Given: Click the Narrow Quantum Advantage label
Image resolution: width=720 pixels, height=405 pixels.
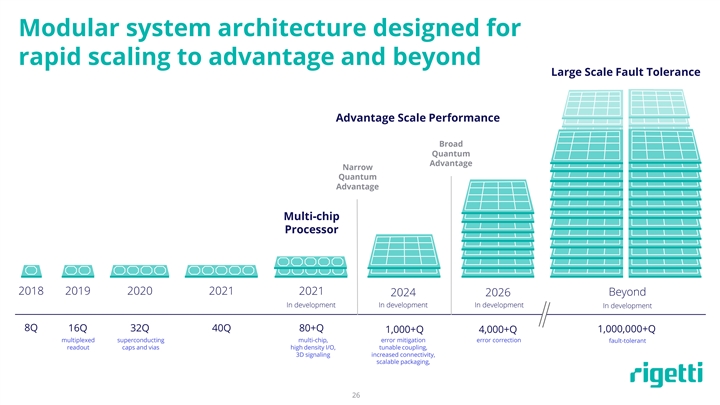Looking at the screenshot, I should pyautogui.click(x=357, y=176).
